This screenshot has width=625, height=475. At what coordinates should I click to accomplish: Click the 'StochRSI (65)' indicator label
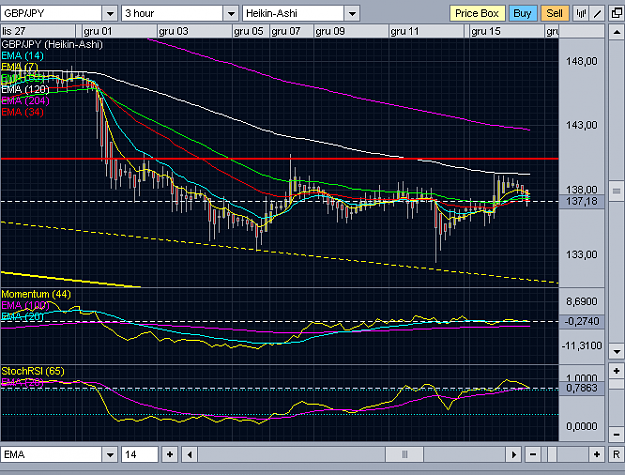pos(33,371)
